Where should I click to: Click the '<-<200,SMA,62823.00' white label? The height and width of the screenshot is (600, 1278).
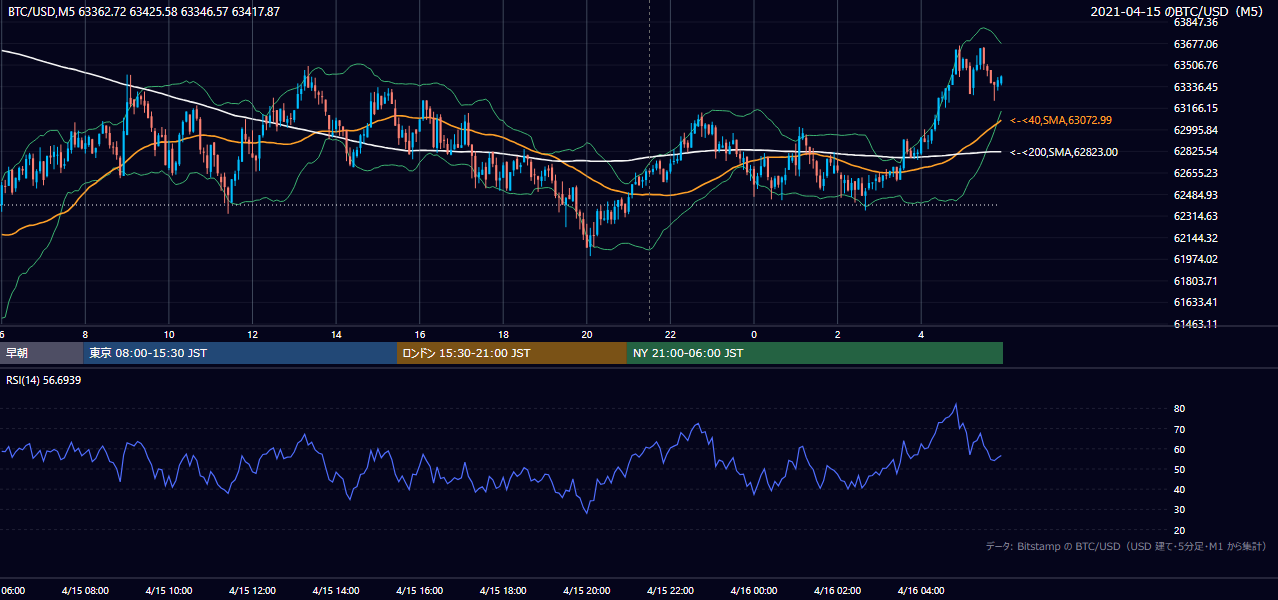[1064, 152]
